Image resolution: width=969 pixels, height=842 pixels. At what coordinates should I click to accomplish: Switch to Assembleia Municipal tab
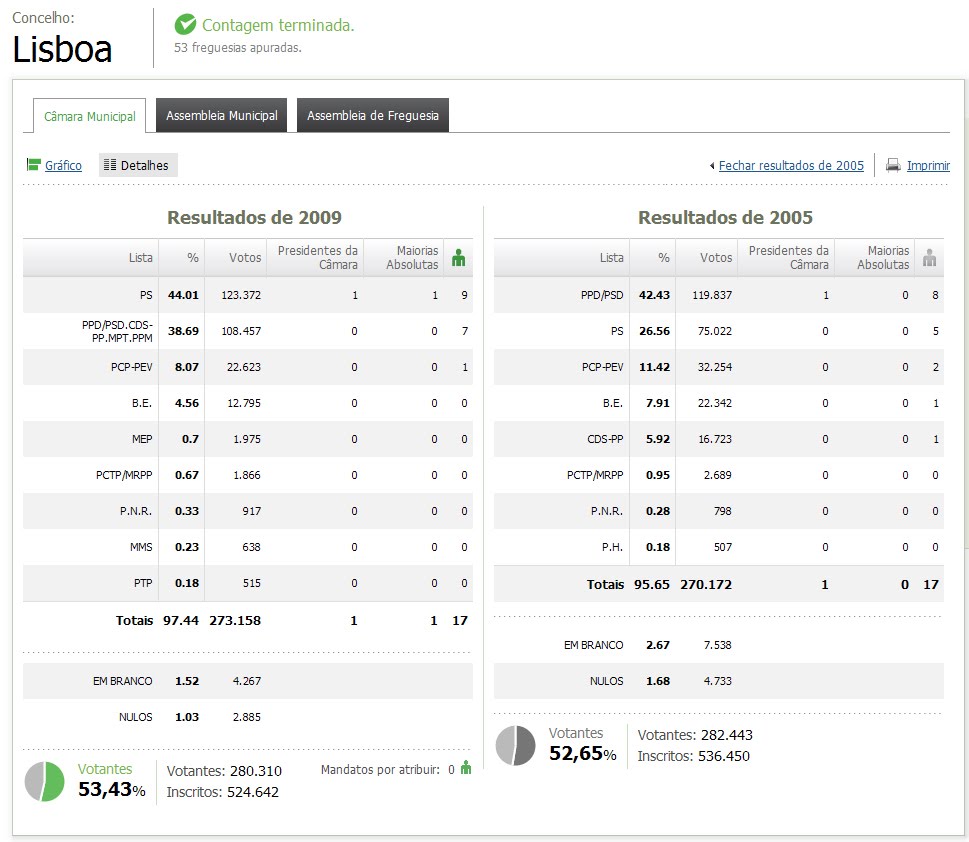[222, 116]
